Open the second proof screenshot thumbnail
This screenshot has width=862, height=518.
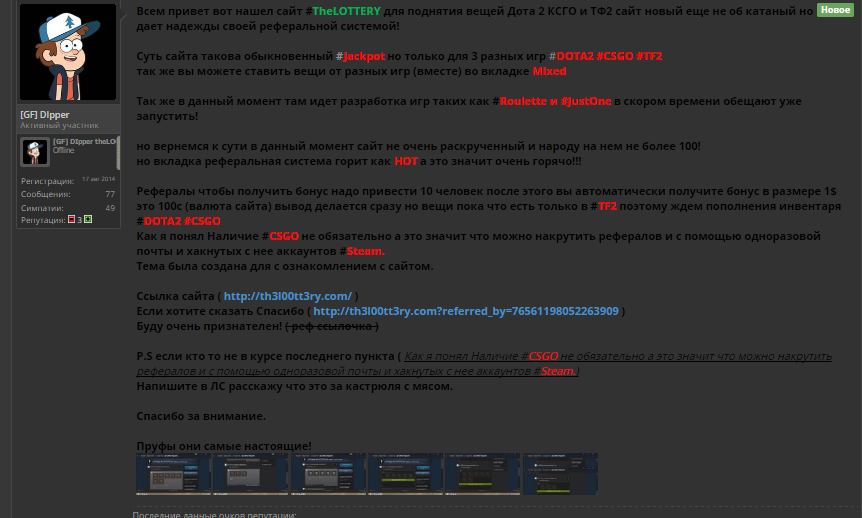click(251, 474)
